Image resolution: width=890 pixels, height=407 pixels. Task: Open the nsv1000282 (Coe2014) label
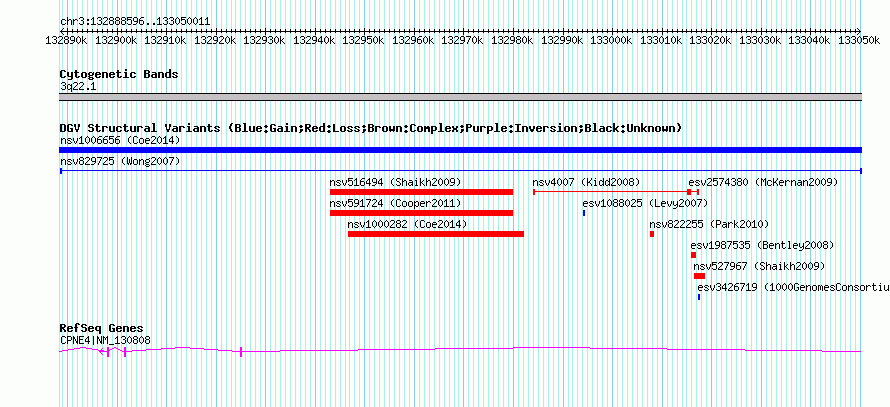click(x=407, y=224)
